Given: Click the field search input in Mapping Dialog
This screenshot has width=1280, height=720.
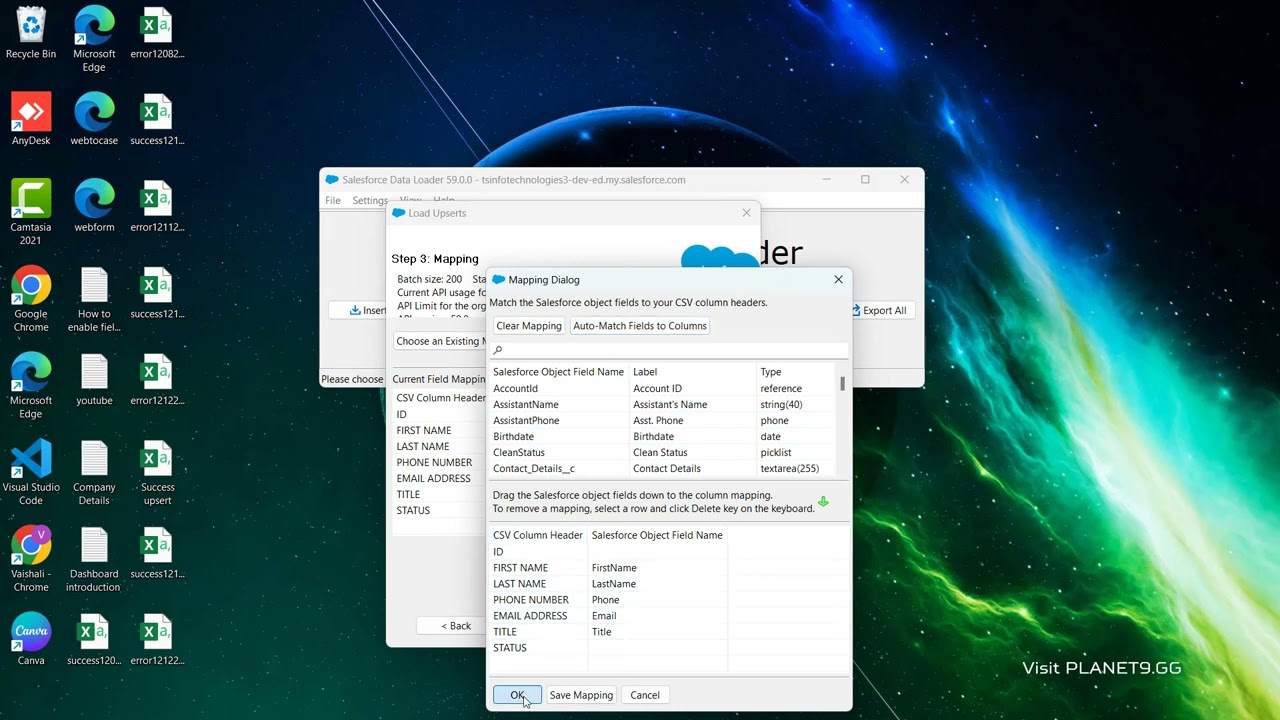Looking at the screenshot, I should click(670, 350).
